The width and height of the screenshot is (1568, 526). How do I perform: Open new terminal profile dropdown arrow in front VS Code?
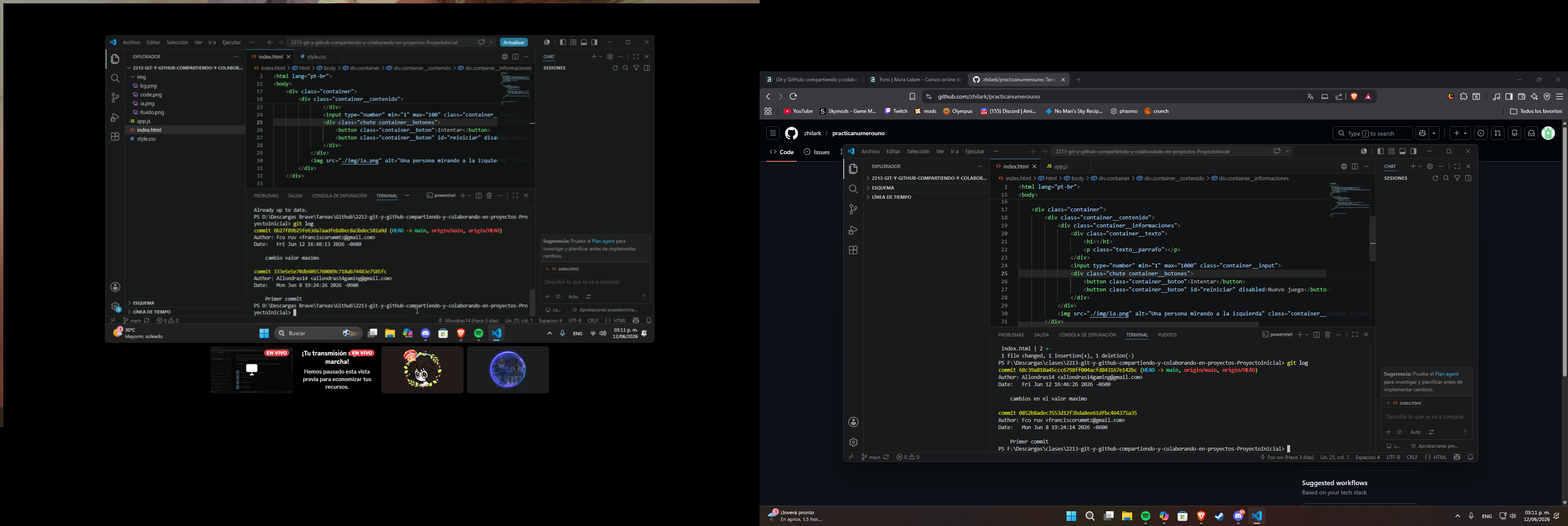pyautogui.click(x=1307, y=335)
